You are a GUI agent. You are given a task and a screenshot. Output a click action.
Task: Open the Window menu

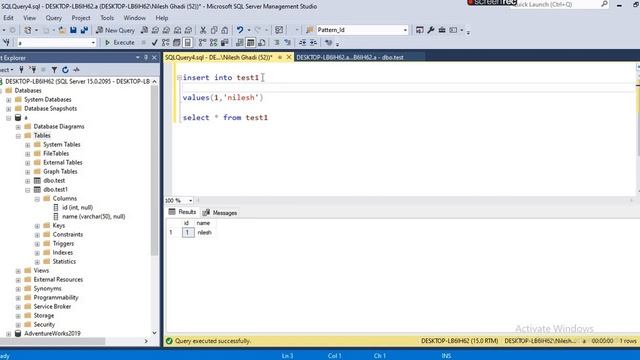pos(134,18)
